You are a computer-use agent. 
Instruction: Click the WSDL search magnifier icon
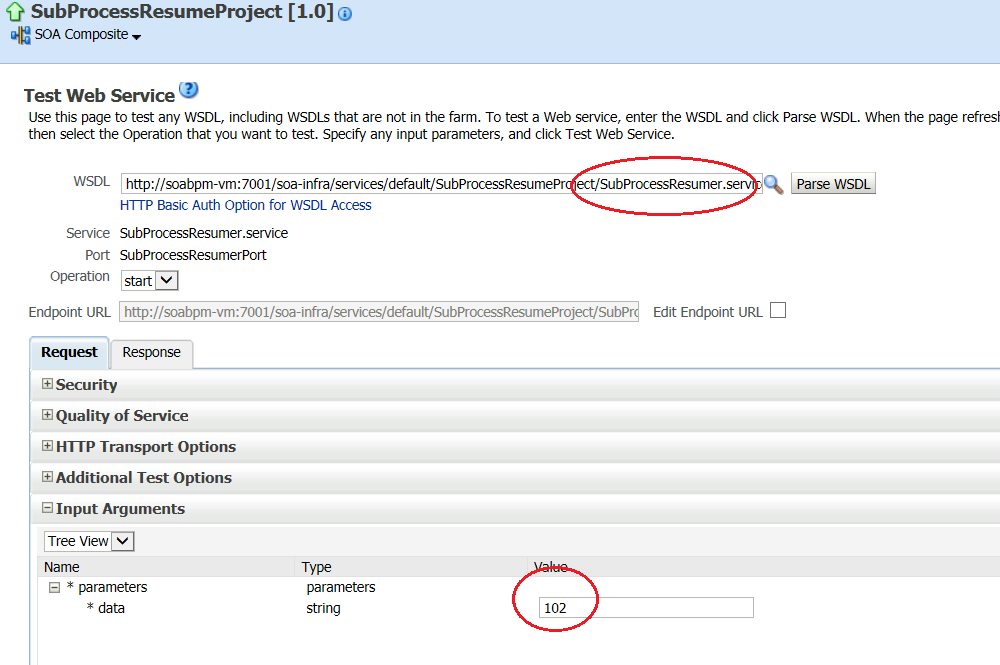[x=772, y=183]
